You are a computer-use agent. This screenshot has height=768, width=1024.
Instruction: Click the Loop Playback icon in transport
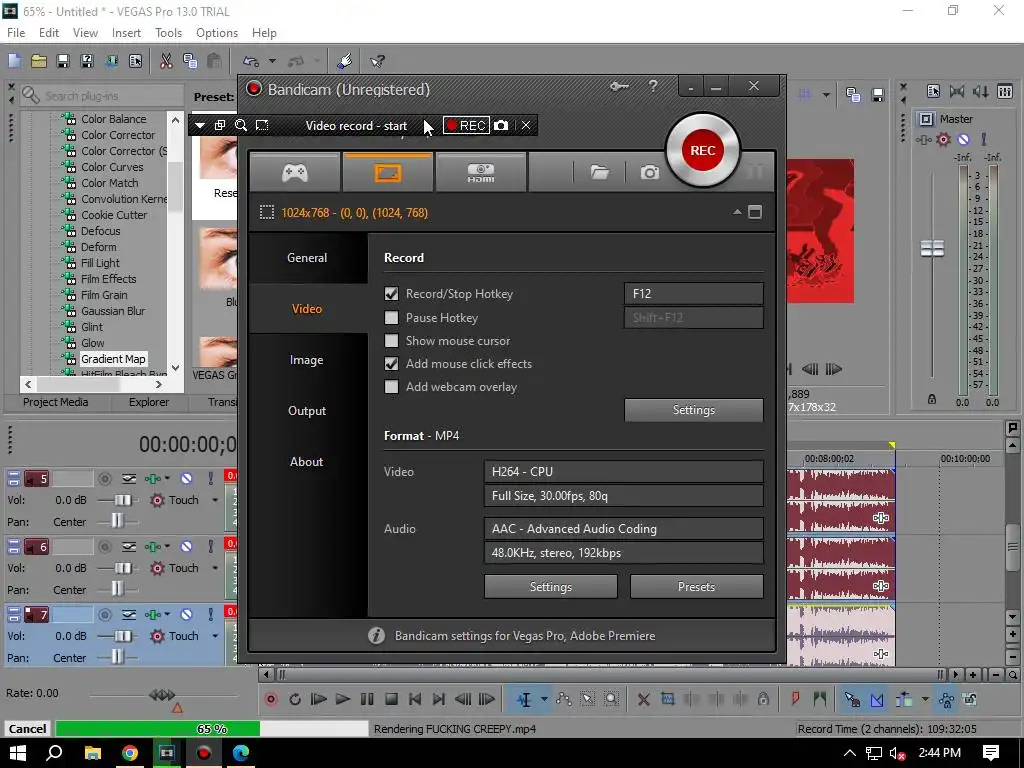(x=295, y=699)
